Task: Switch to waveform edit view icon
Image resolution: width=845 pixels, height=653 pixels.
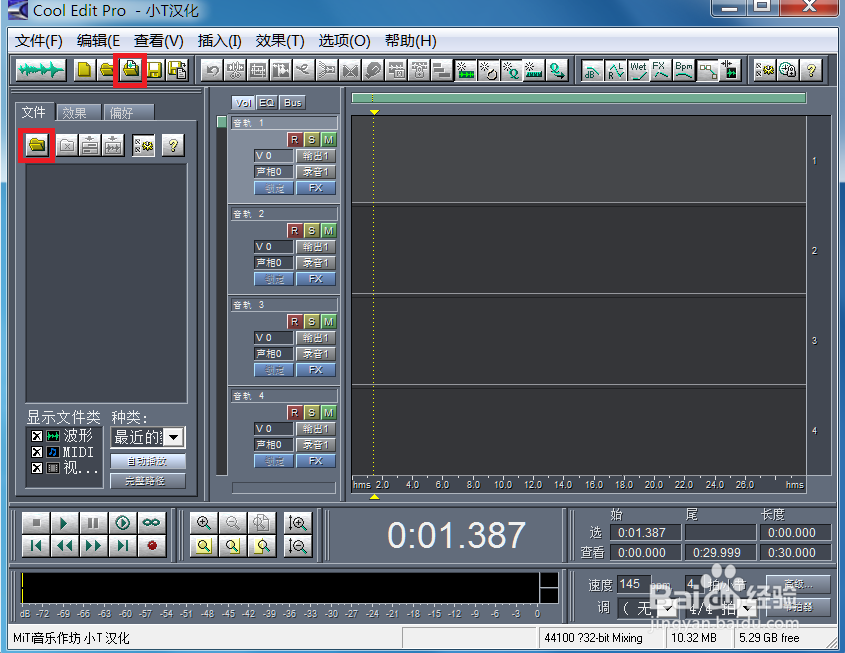Action: (x=40, y=70)
